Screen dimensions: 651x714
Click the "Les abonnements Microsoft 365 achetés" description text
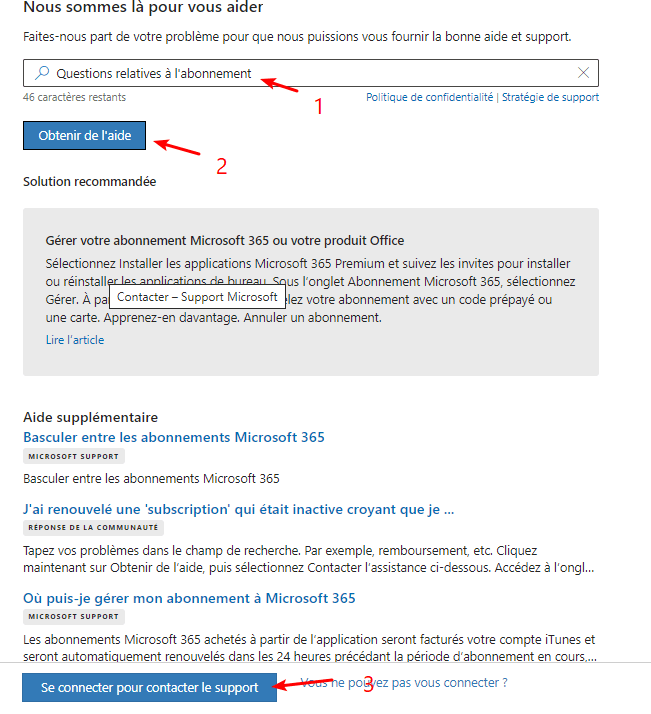click(x=310, y=648)
